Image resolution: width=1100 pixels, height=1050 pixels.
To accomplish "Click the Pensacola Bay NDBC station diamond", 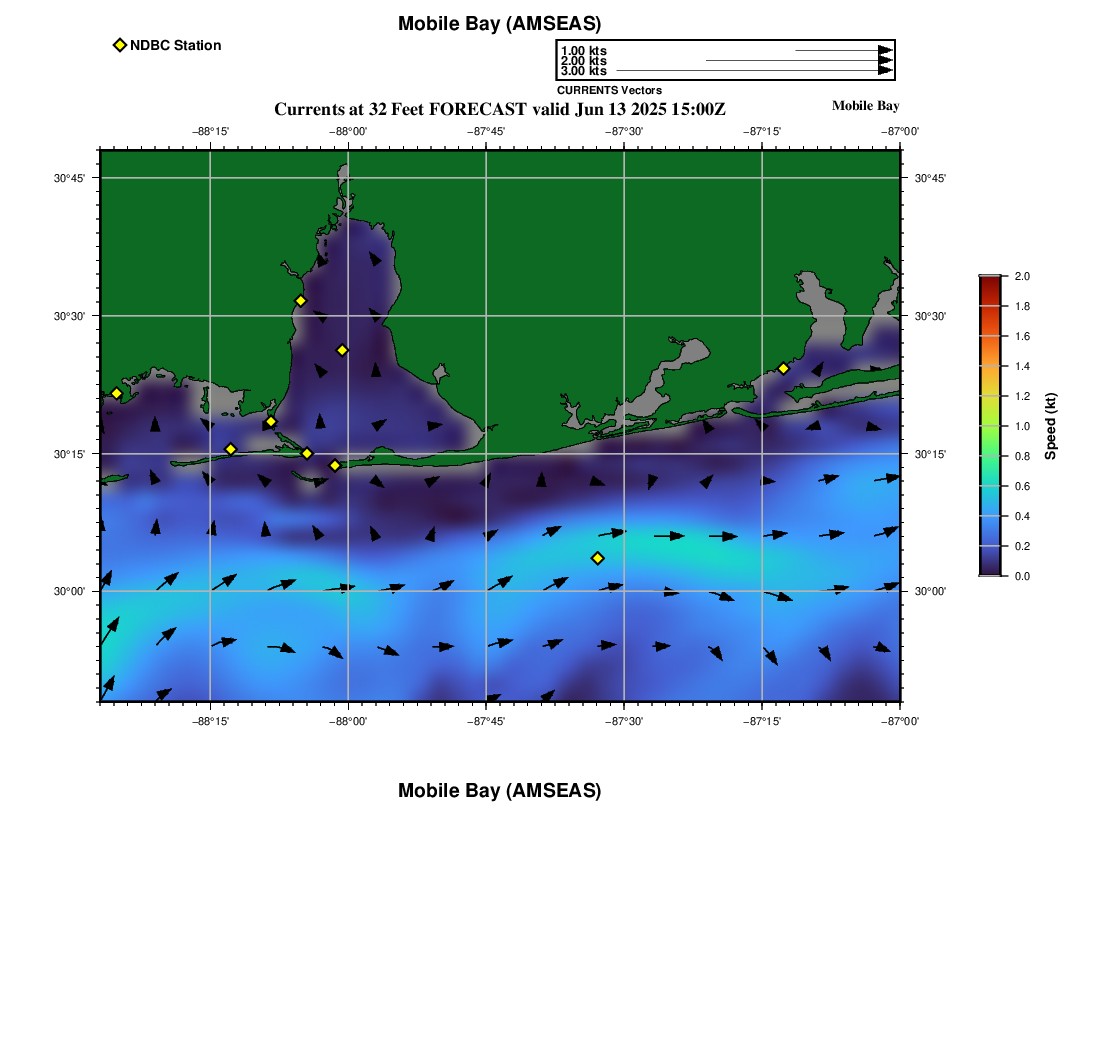I will [x=784, y=368].
